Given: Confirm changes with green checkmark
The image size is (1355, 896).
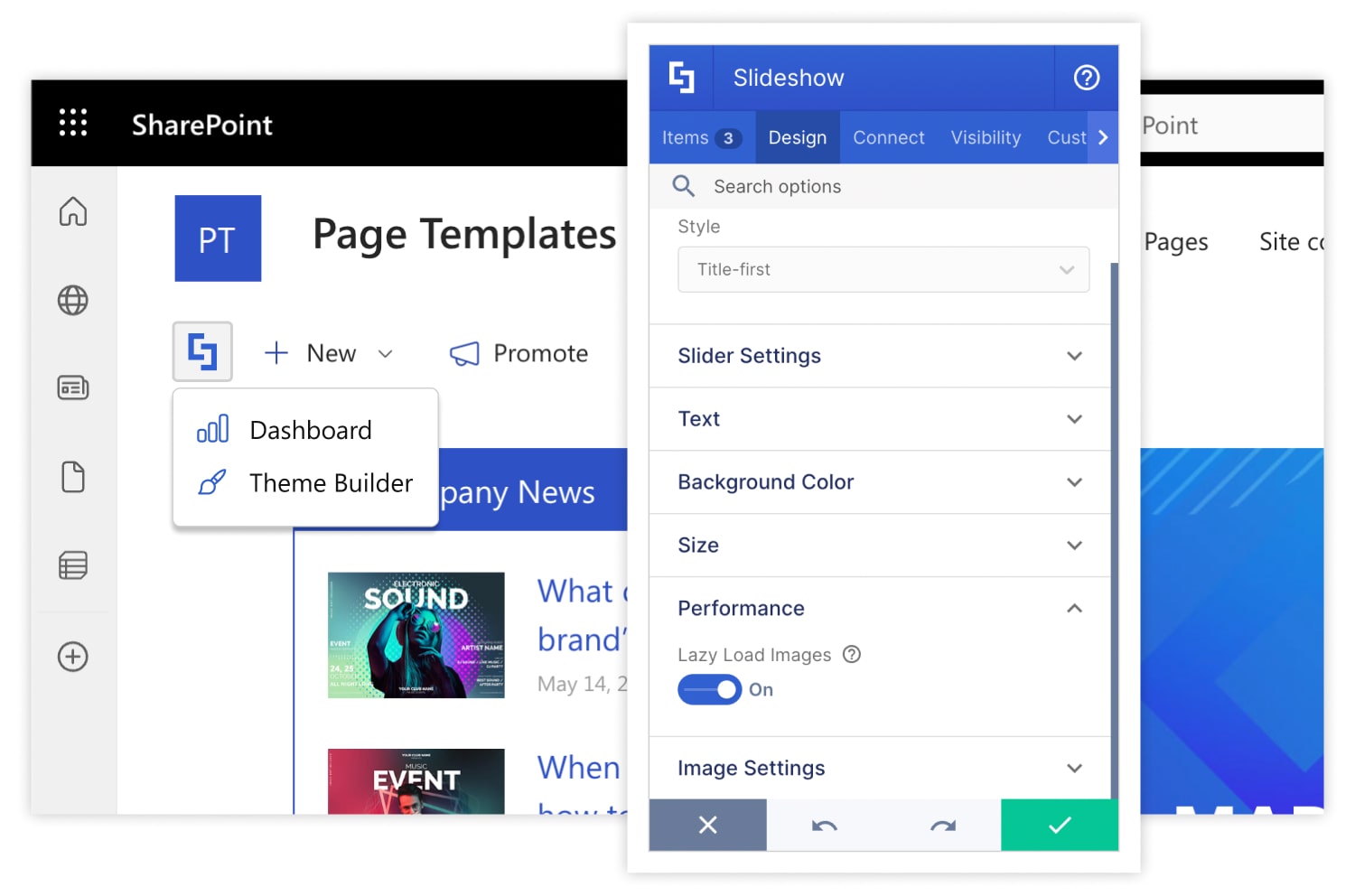Looking at the screenshot, I should 1060,825.
